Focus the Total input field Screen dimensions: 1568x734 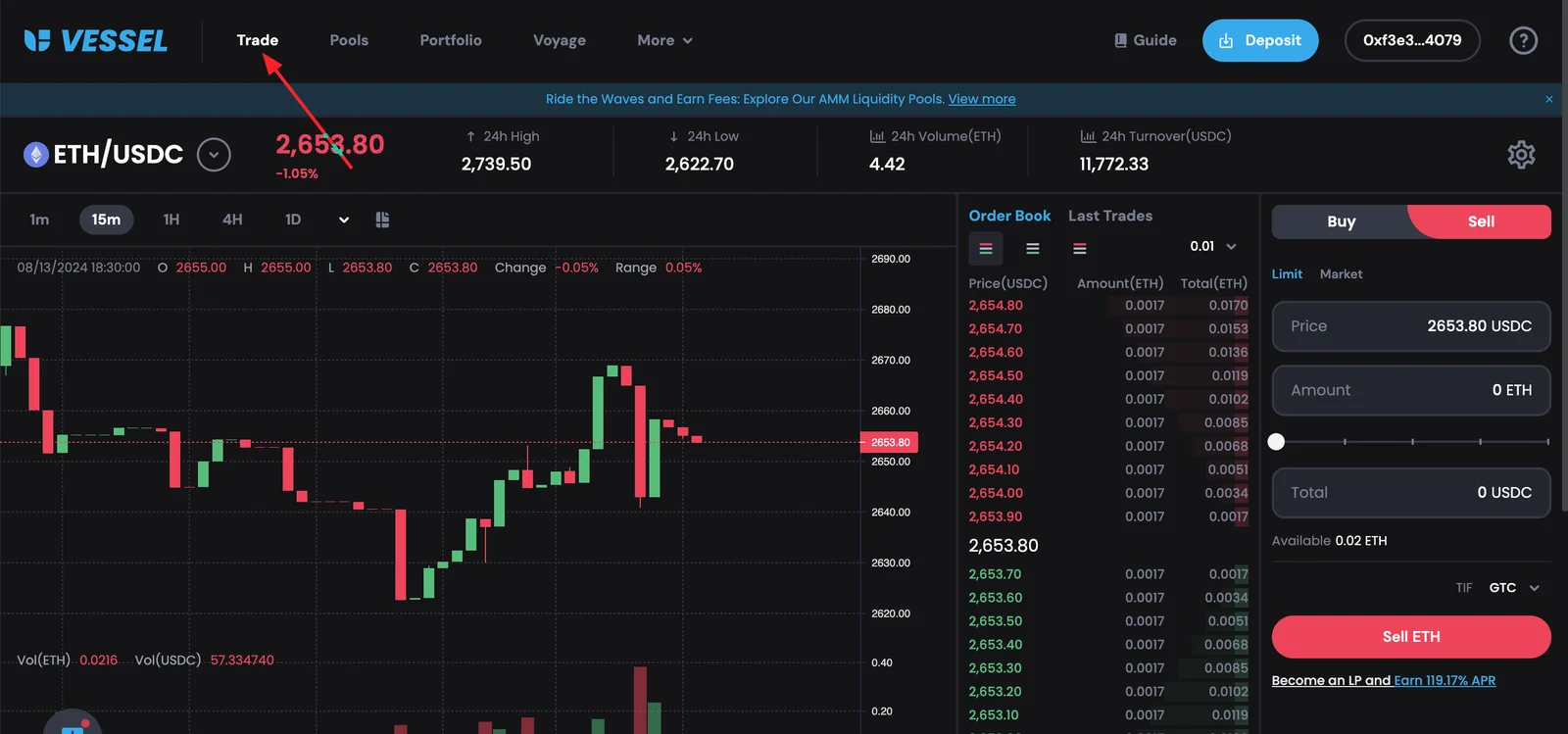click(1411, 493)
